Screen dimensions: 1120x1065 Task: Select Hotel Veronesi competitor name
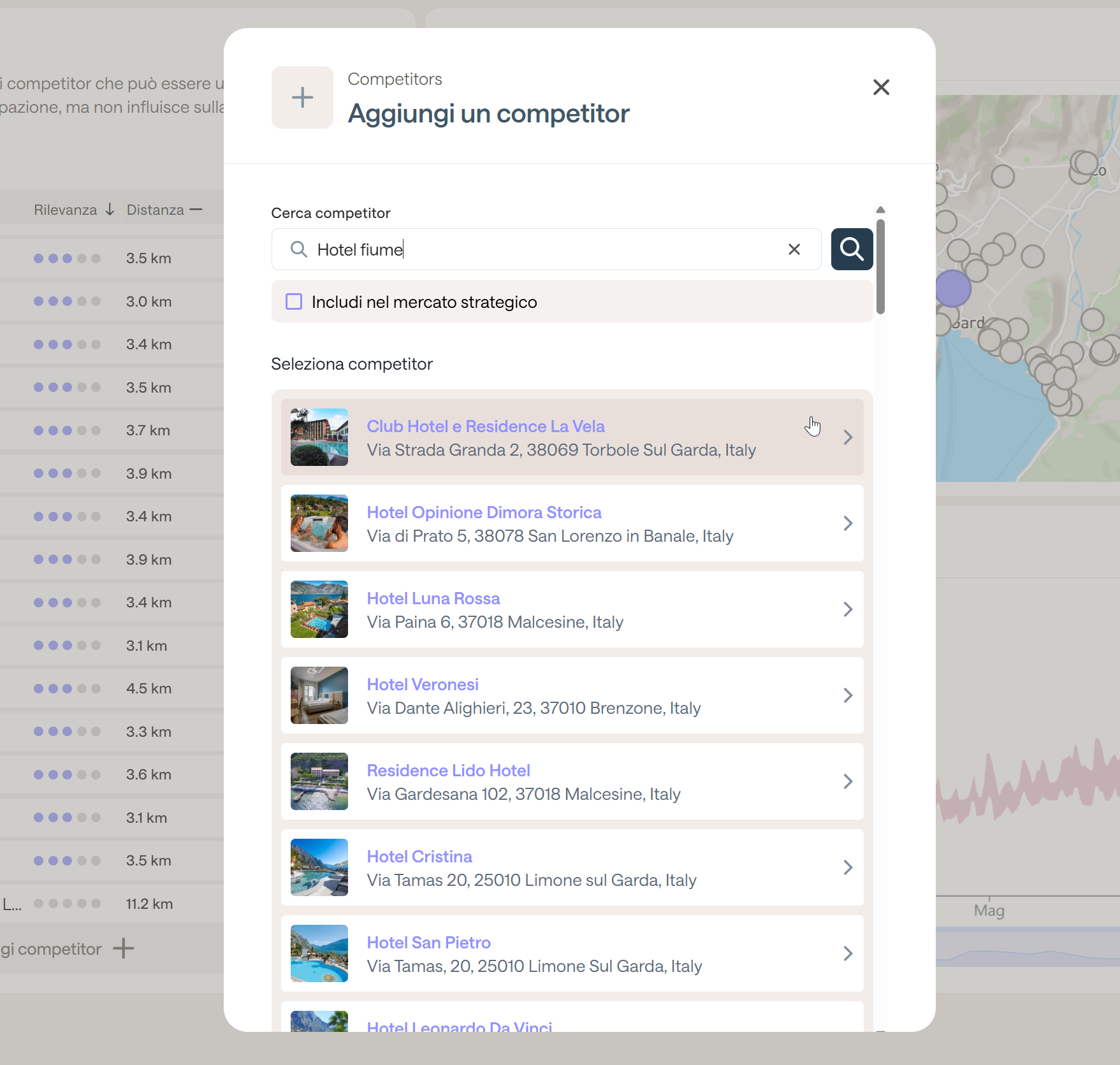423,685
